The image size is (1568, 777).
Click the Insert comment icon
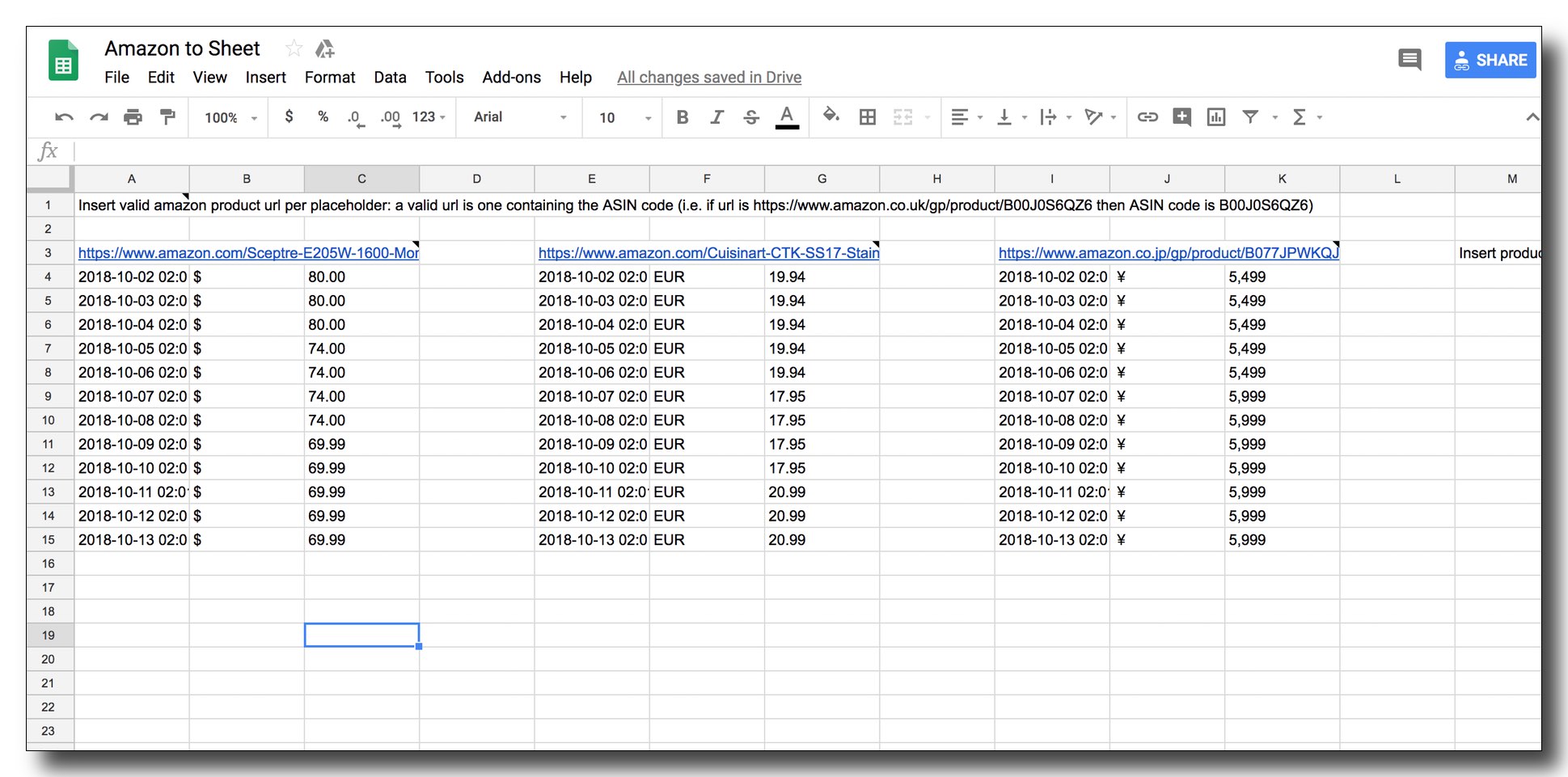tap(1182, 117)
